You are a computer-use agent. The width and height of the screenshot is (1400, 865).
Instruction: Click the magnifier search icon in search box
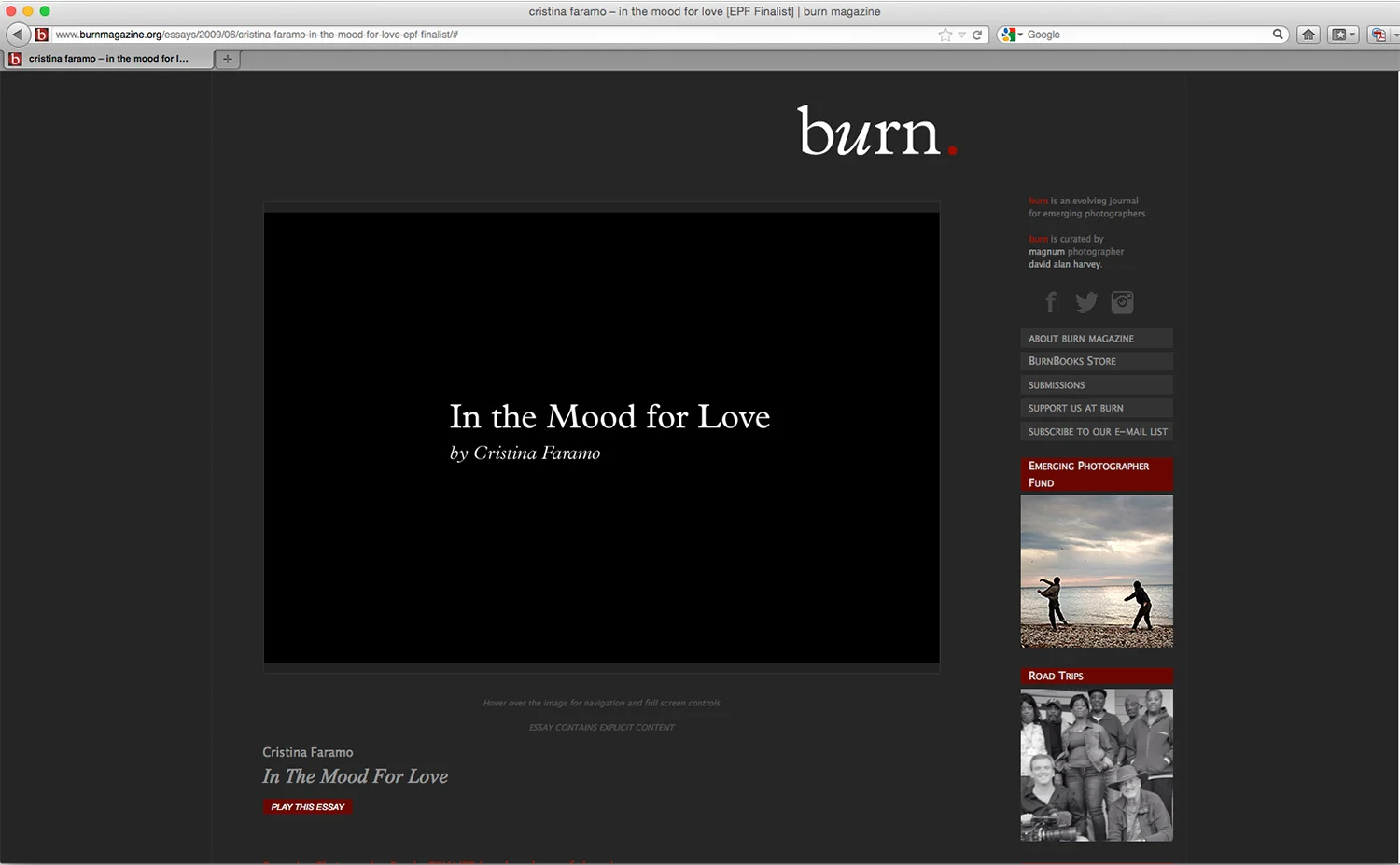tap(1278, 35)
